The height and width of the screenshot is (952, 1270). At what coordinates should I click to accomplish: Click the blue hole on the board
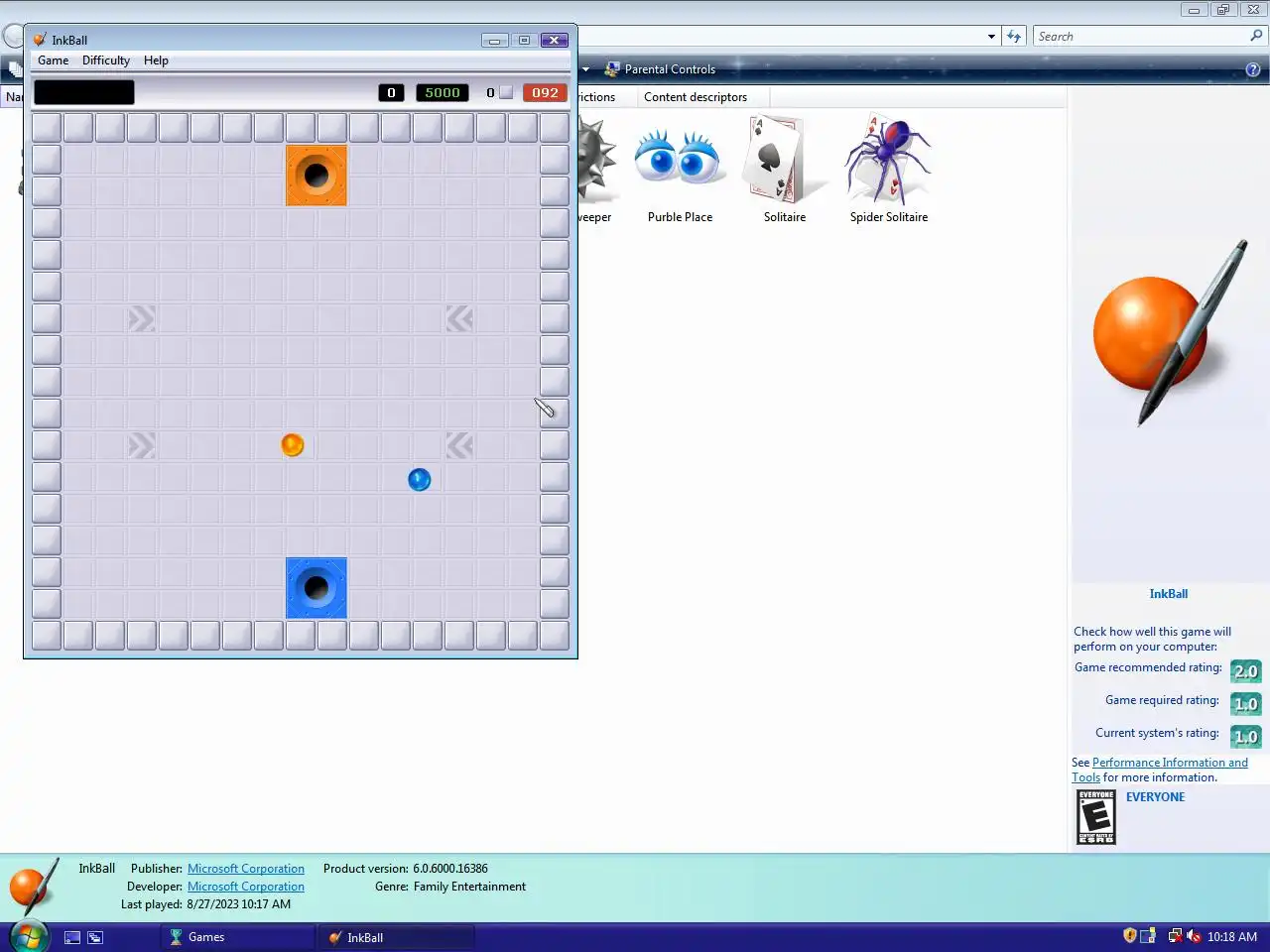point(317,588)
